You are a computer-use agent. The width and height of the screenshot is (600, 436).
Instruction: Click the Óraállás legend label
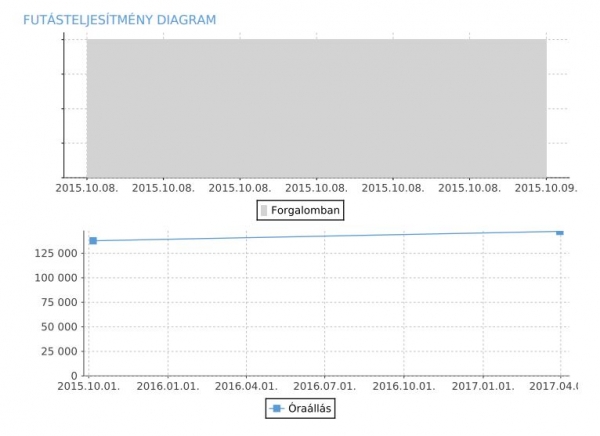coord(311,408)
